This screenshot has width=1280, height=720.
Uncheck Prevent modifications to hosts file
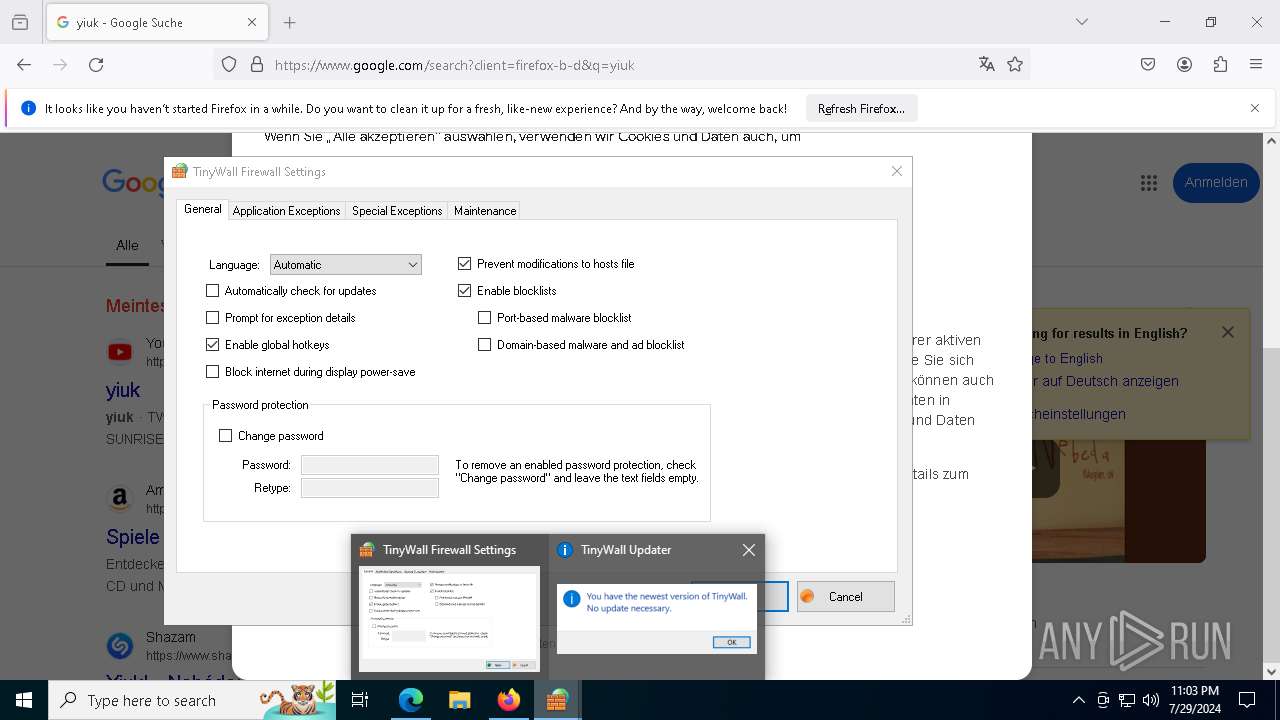coord(464,264)
